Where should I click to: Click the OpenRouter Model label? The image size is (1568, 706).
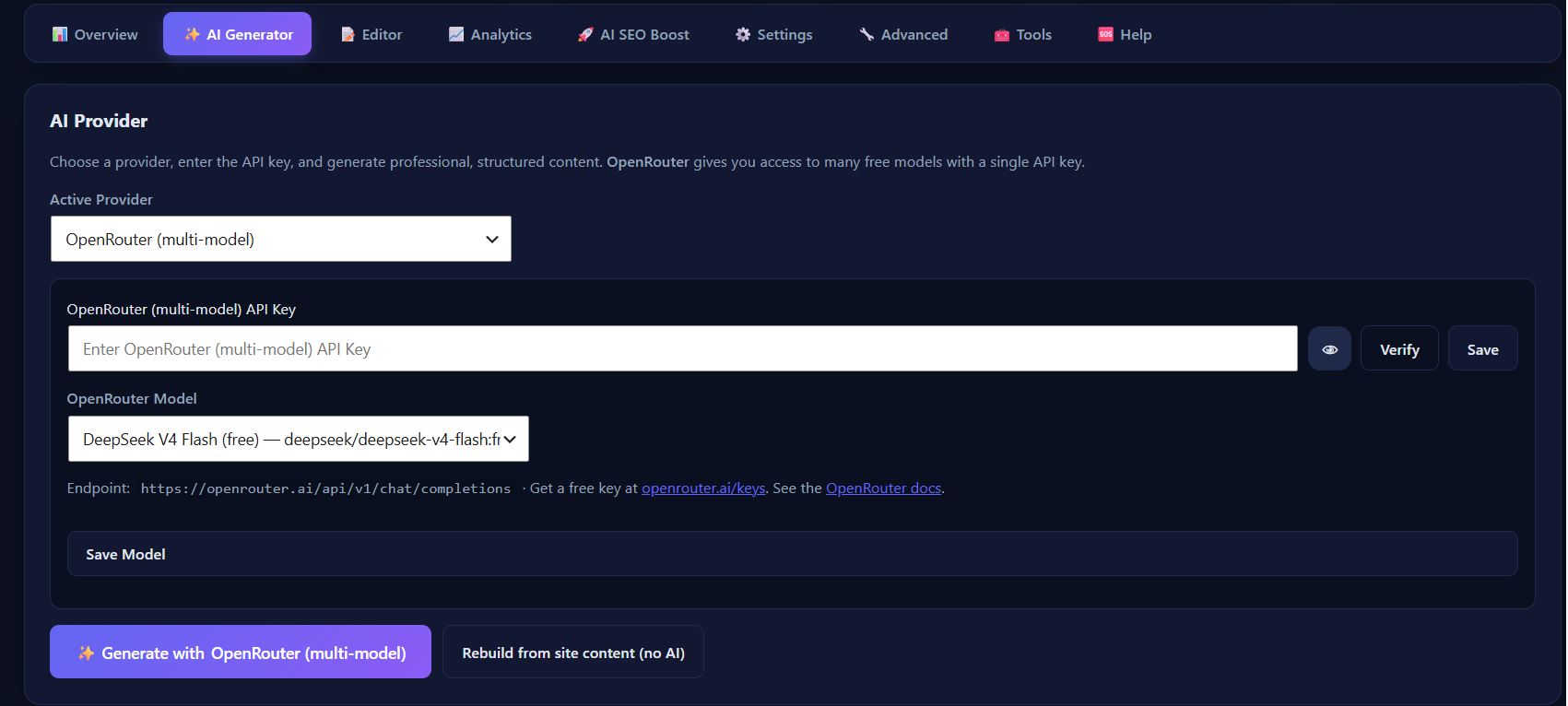coord(132,398)
